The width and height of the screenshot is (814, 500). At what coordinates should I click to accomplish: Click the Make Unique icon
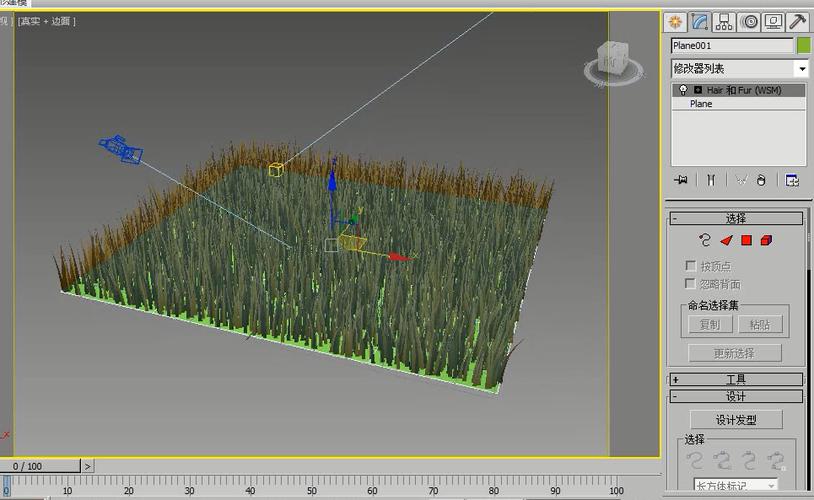tap(741, 180)
